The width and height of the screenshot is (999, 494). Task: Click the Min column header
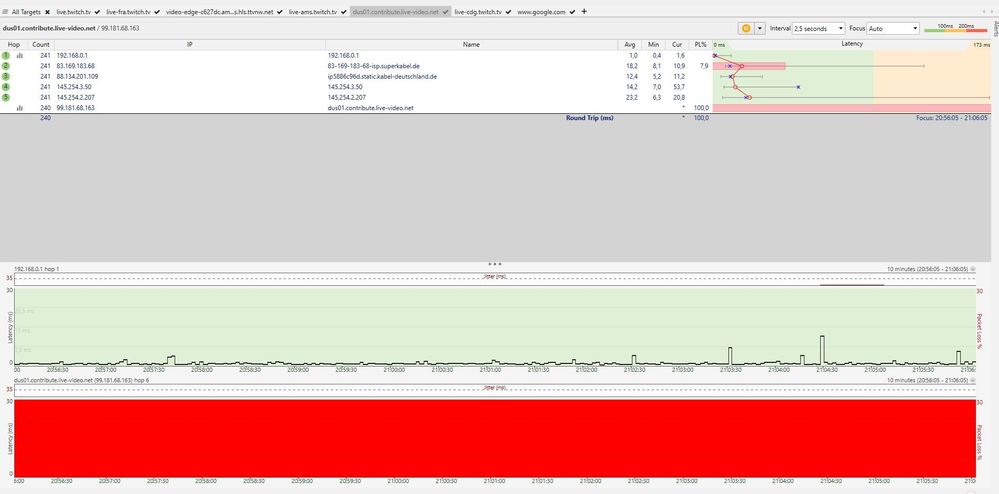pyautogui.click(x=654, y=45)
